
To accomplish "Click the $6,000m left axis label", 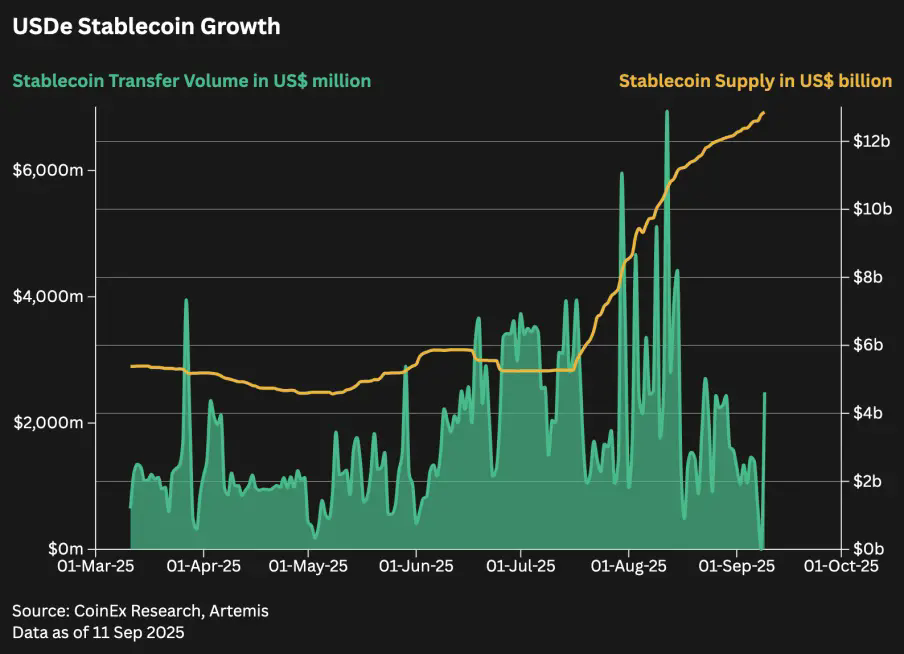I will point(48,170).
